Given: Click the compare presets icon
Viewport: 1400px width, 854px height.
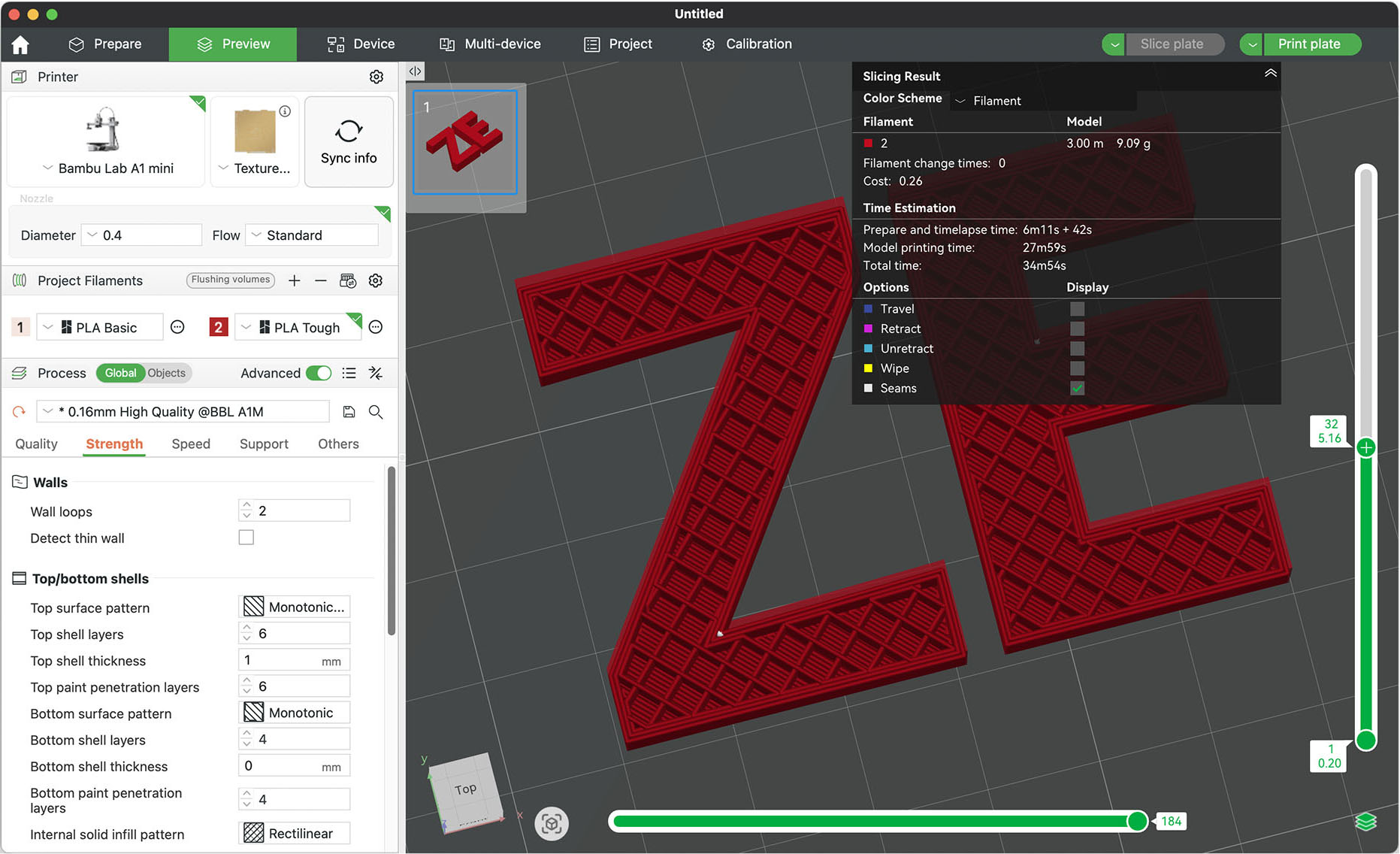Looking at the screenshot, I should tap(376, 373).
